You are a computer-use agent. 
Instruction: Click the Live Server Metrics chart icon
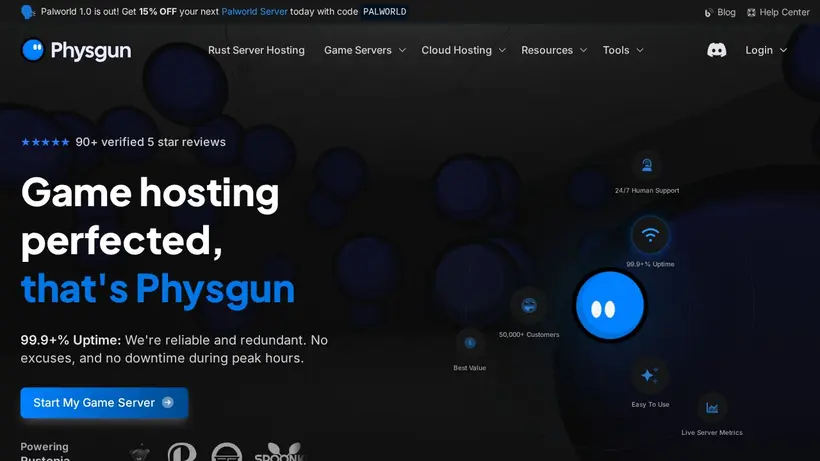pos(712,408)
